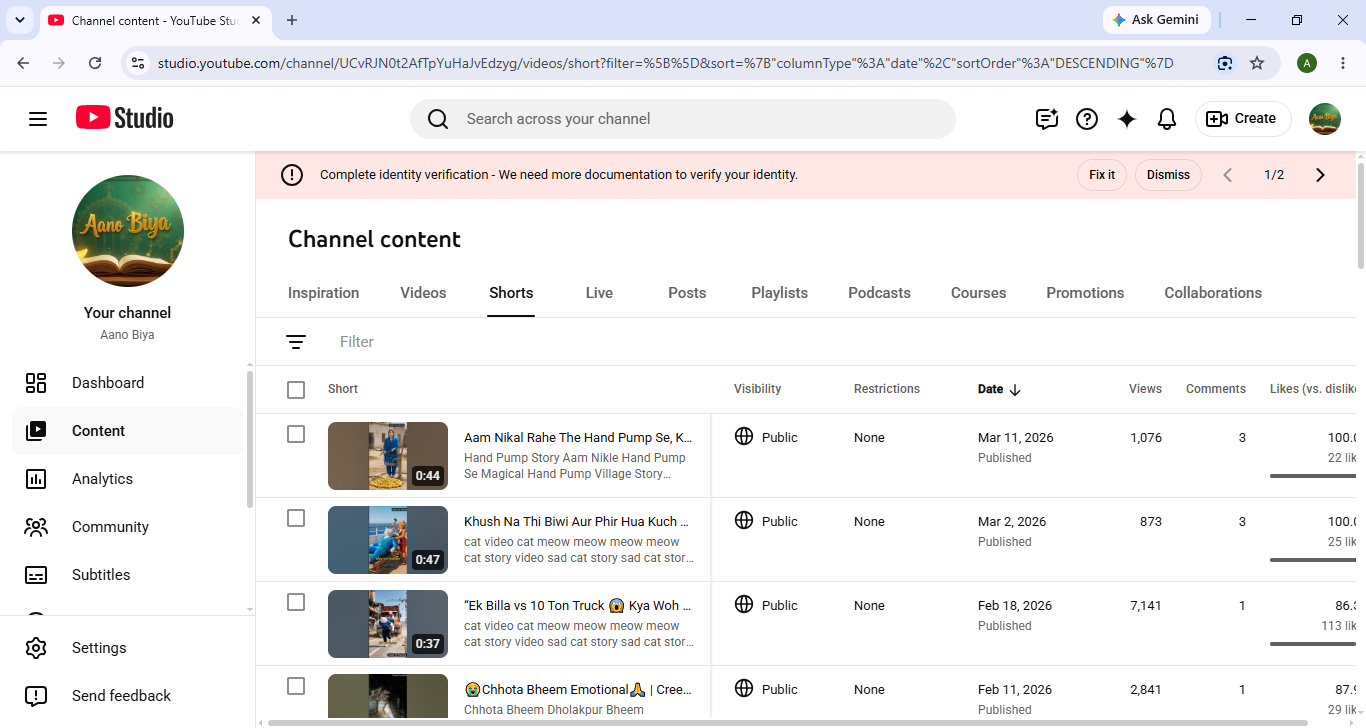This screenshot has width=1366, height=728.
Task: Open the tab search dropdown in Chrome
Action: click(20, 20)
